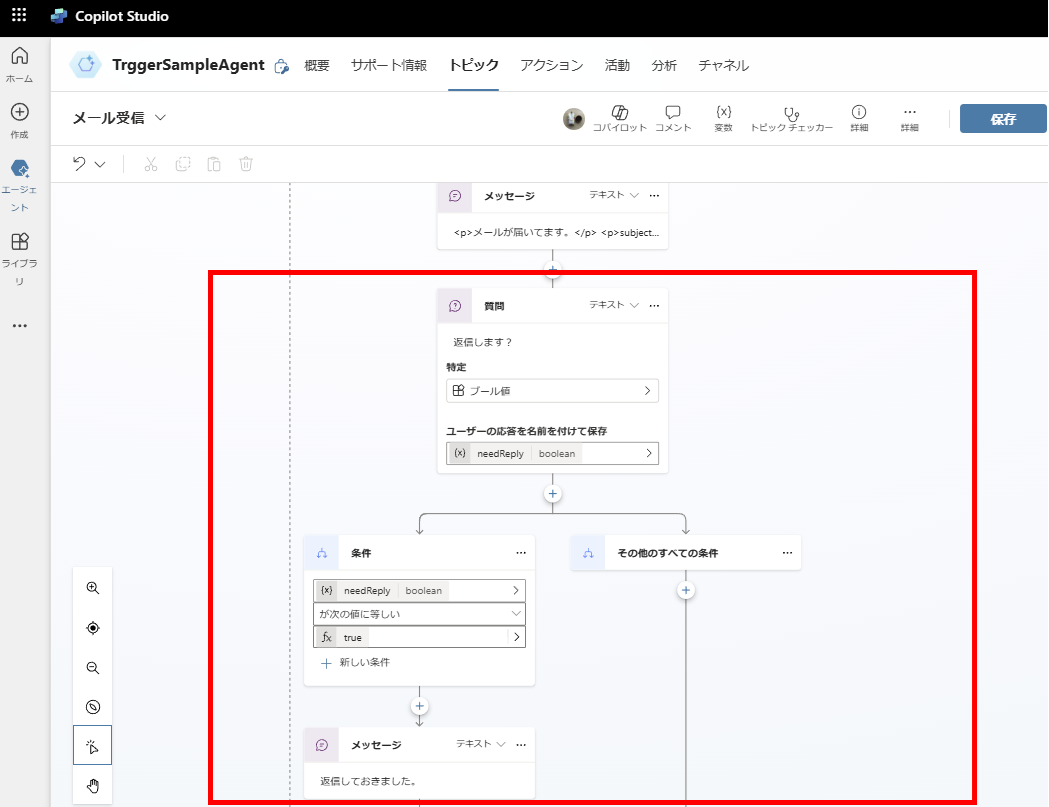This screenshot has height=807, width=1049.
Task: Click the 保存 save button
Action: (x=1002, y=117)
